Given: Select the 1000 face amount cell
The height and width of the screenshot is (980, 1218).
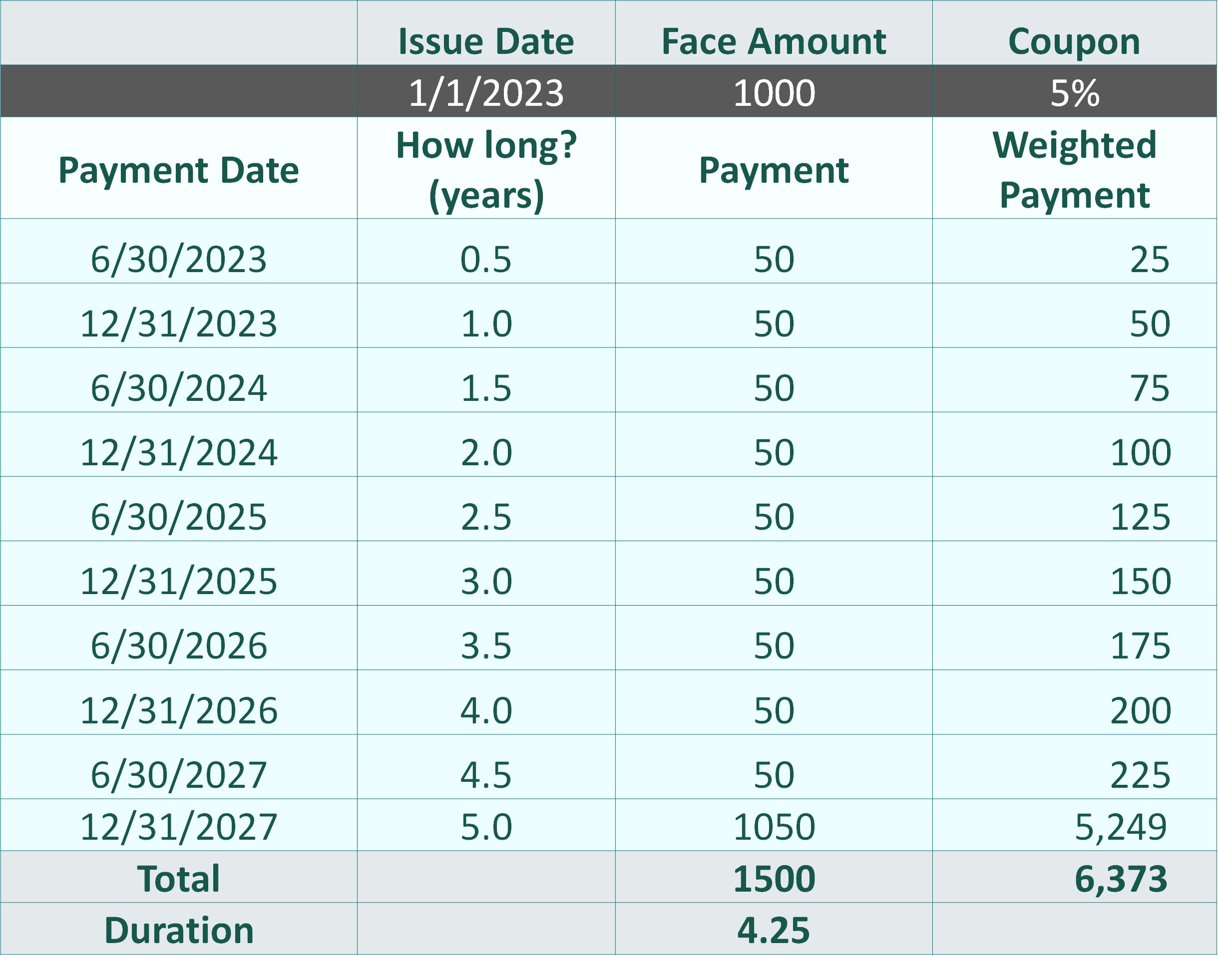Looking at the screenshot, I should 774,91.
